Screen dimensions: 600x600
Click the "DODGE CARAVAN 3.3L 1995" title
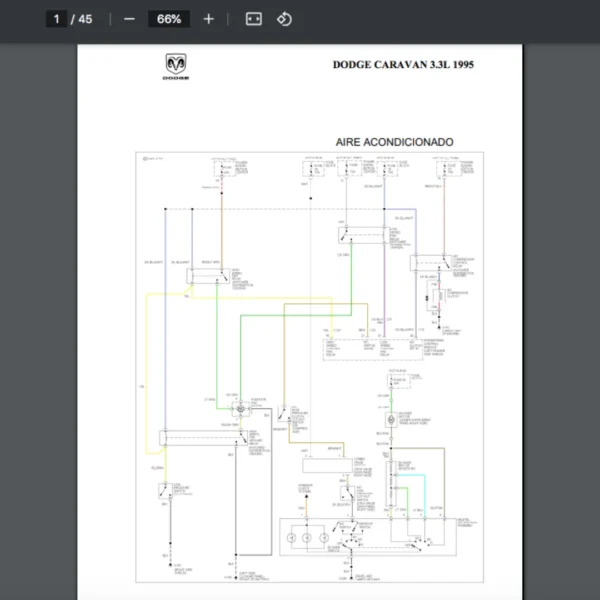pos(403,64)
